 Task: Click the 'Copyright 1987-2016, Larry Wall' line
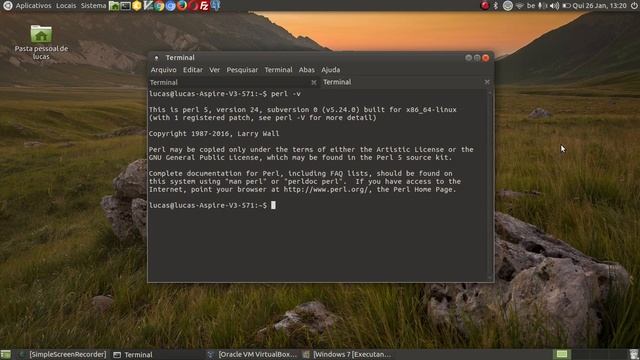[x=214, y=133]
